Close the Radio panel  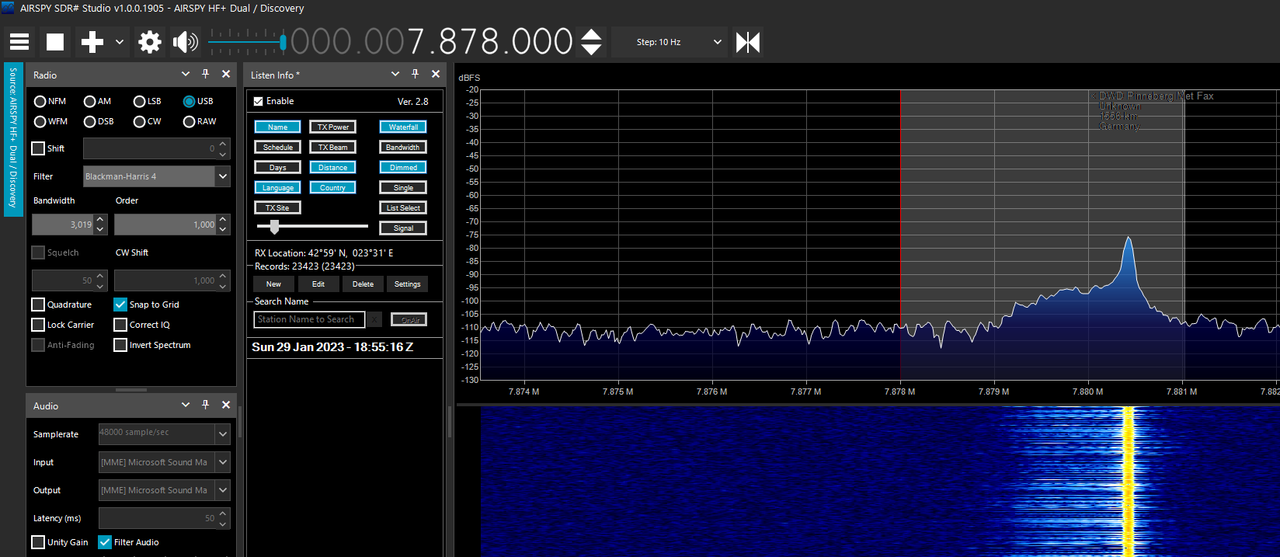point(226,74)
